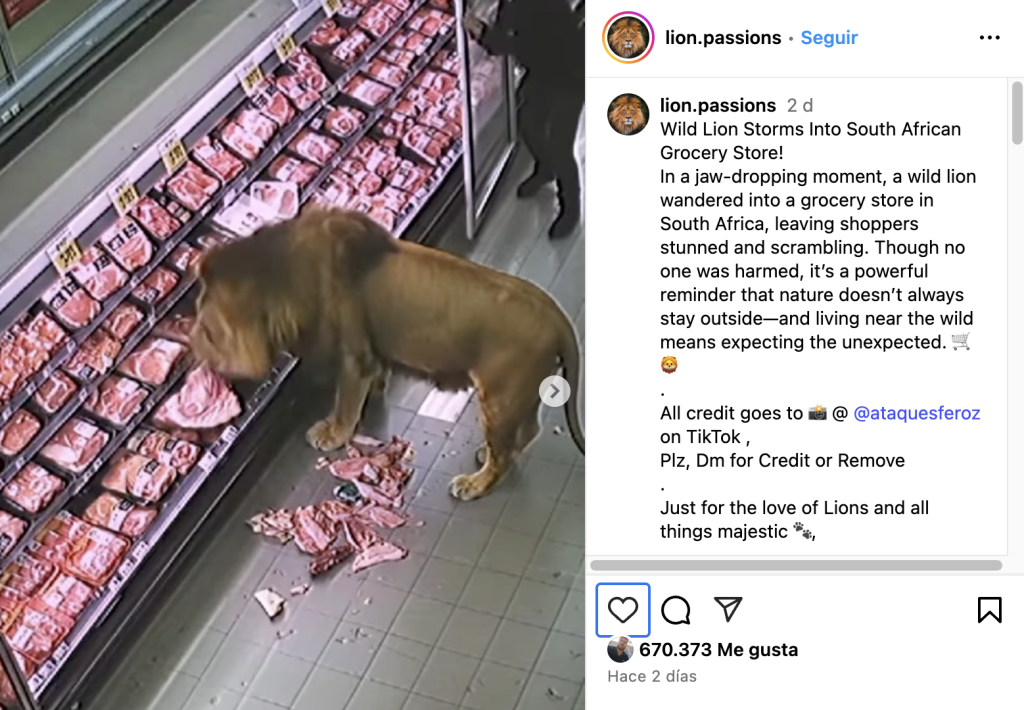Open the @ataquesferoz mention link
The width and height of the screenshot is (1024, 710).
916,413
